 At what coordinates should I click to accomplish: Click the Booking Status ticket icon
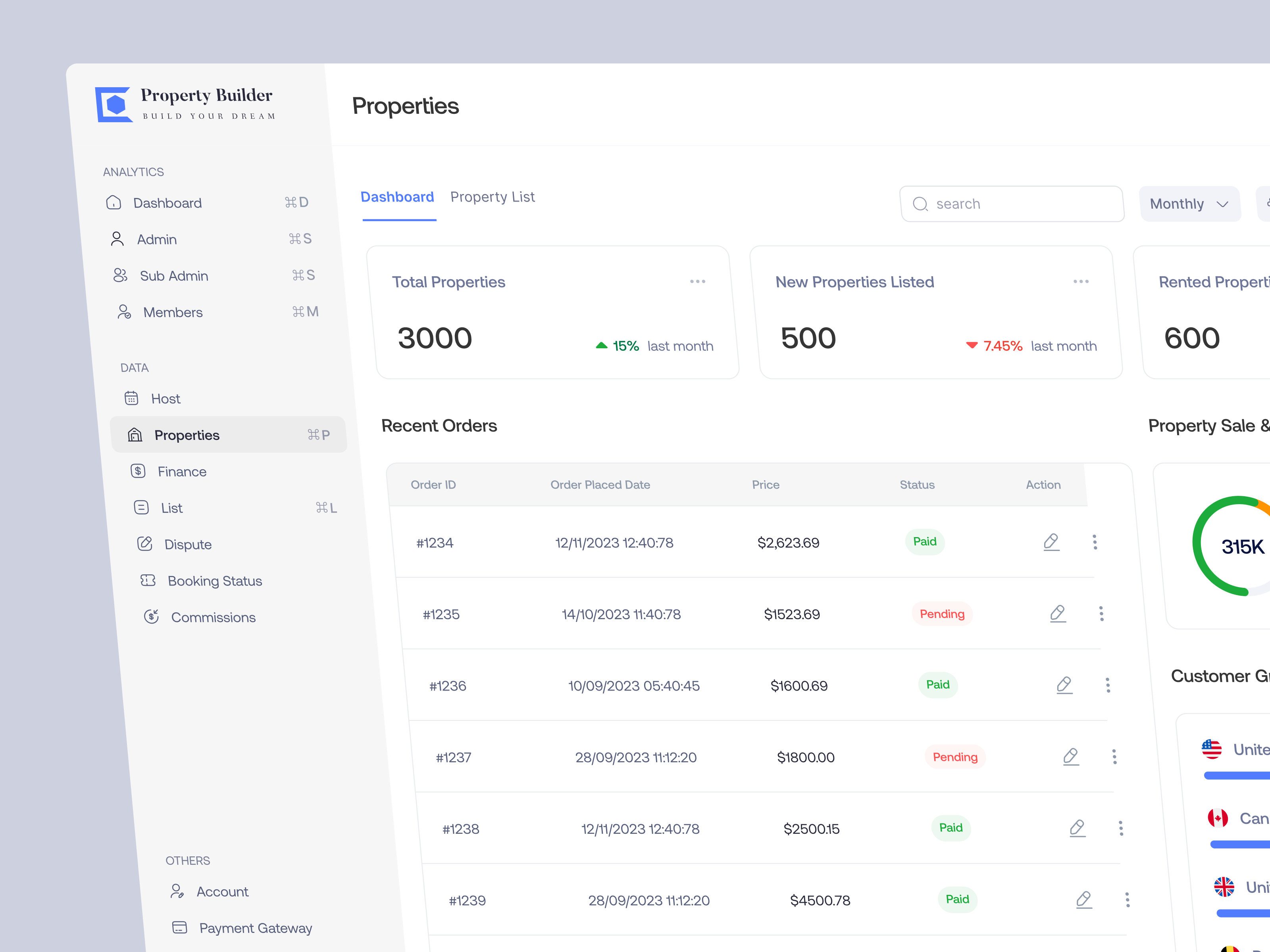(x=148, y=581)
